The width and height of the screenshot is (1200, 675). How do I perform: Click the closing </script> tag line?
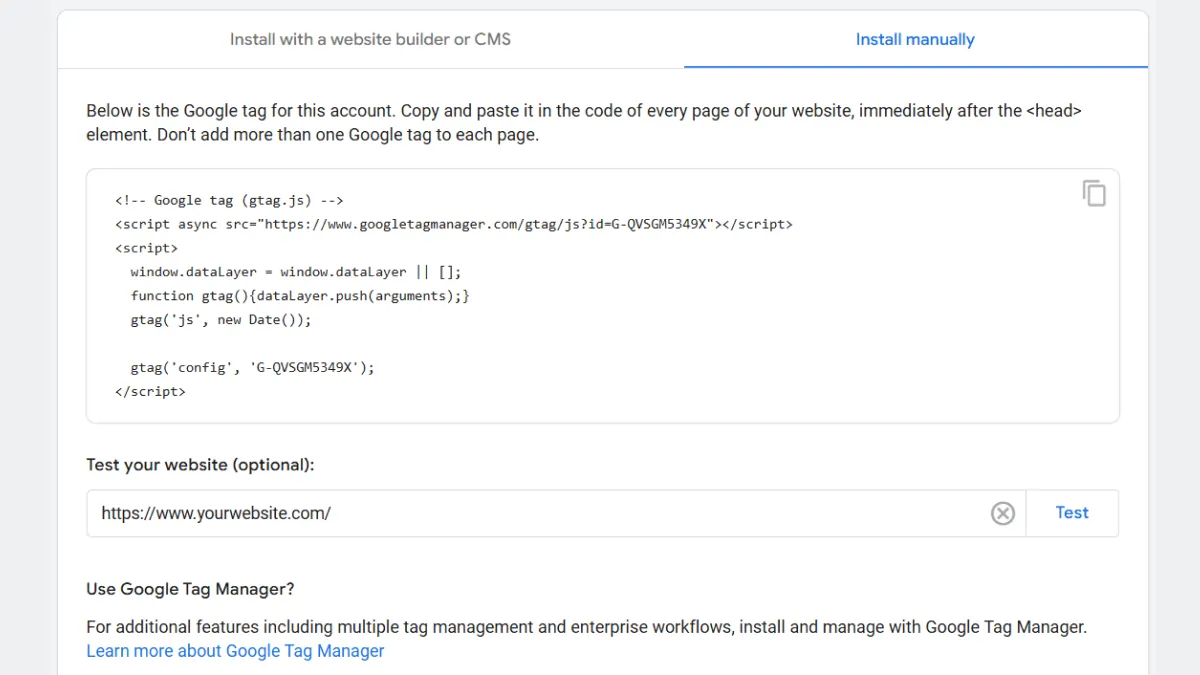pos(150,392)
